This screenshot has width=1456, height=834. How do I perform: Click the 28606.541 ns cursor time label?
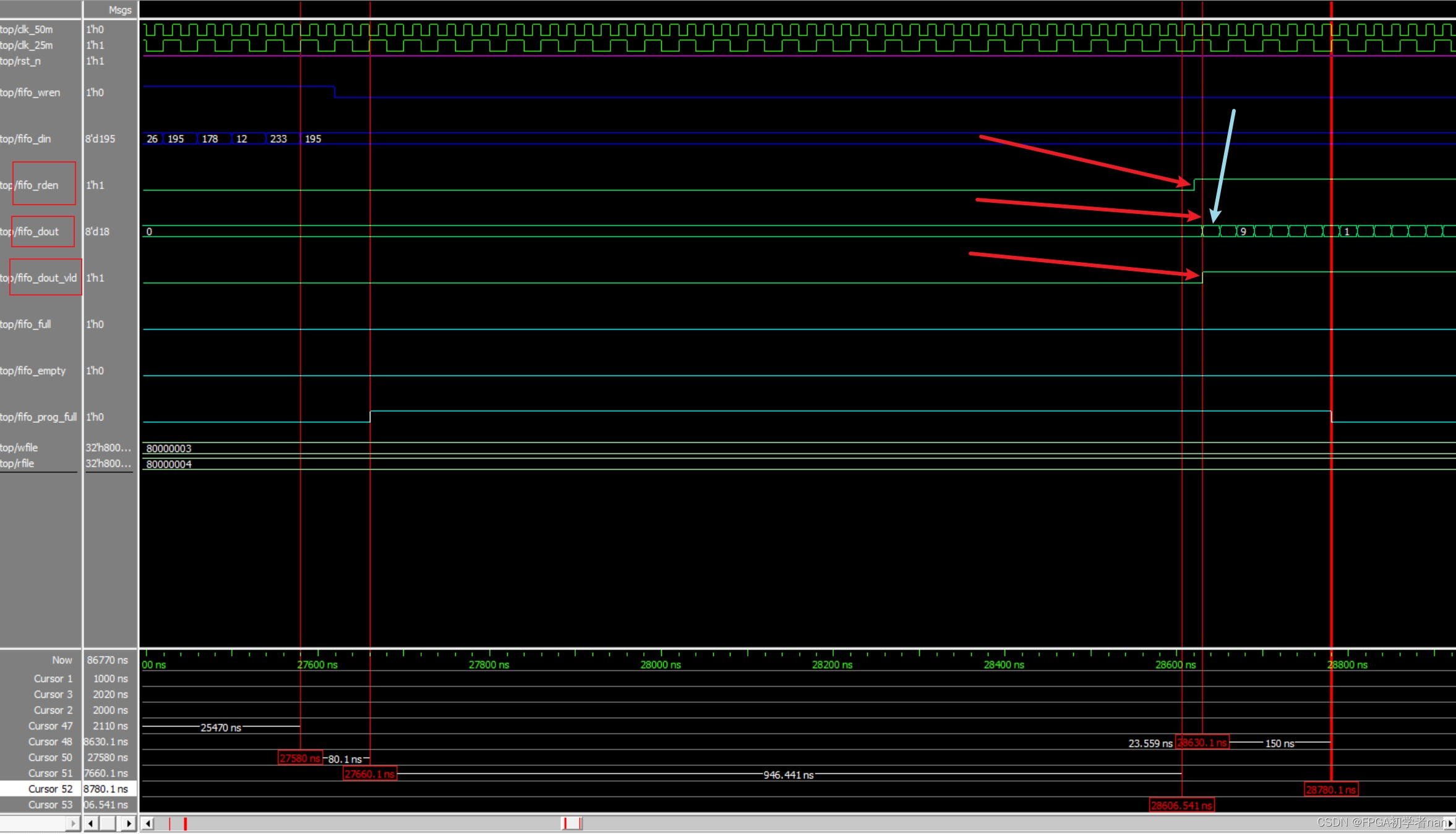1181,805
